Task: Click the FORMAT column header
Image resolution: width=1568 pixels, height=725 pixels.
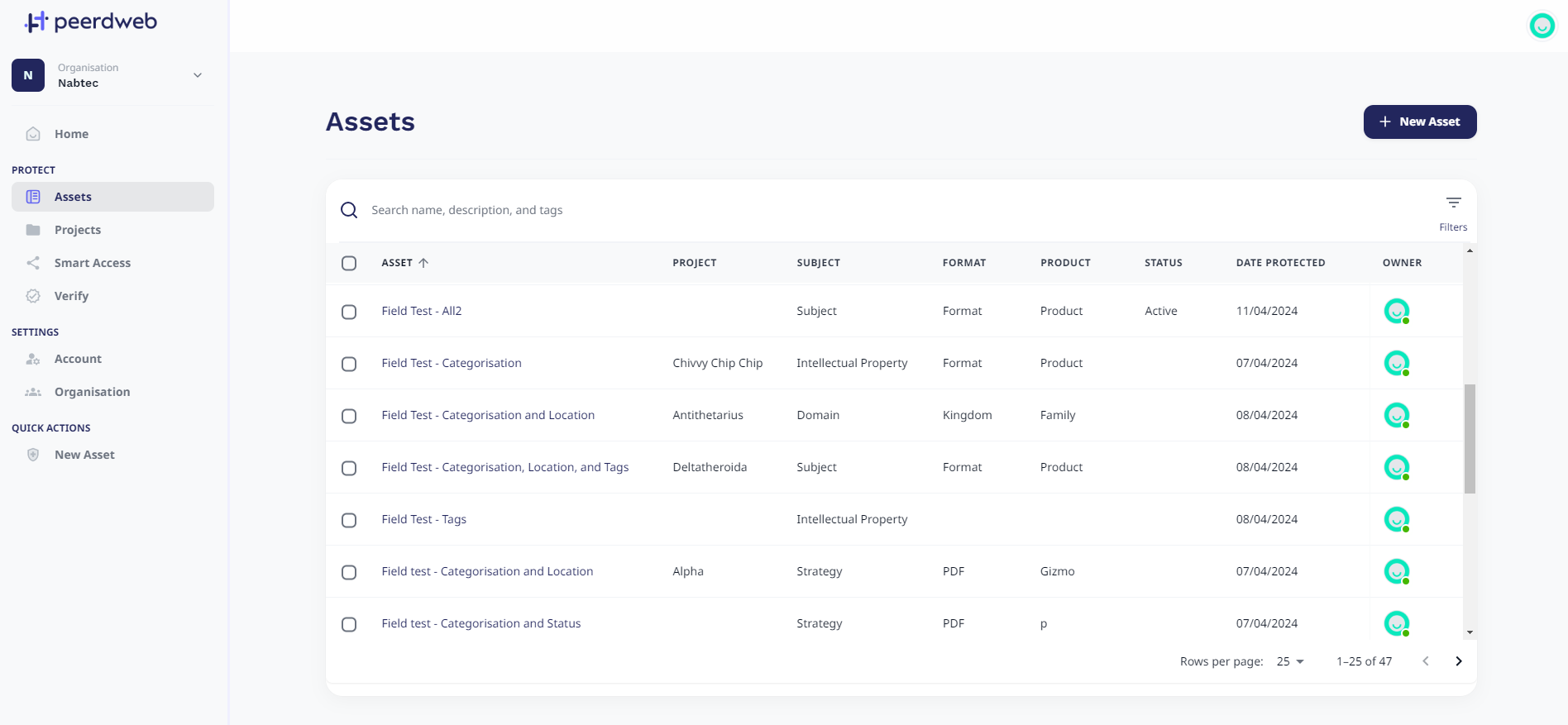Action: click(964, 263)
